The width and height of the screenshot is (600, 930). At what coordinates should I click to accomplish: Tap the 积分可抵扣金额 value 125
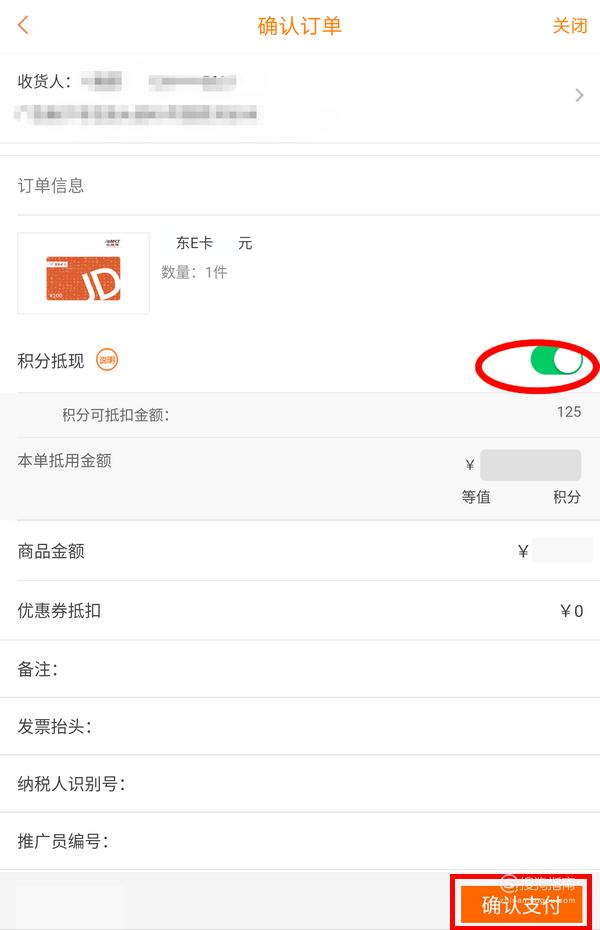pyautogui.click(x=569, y=412)
